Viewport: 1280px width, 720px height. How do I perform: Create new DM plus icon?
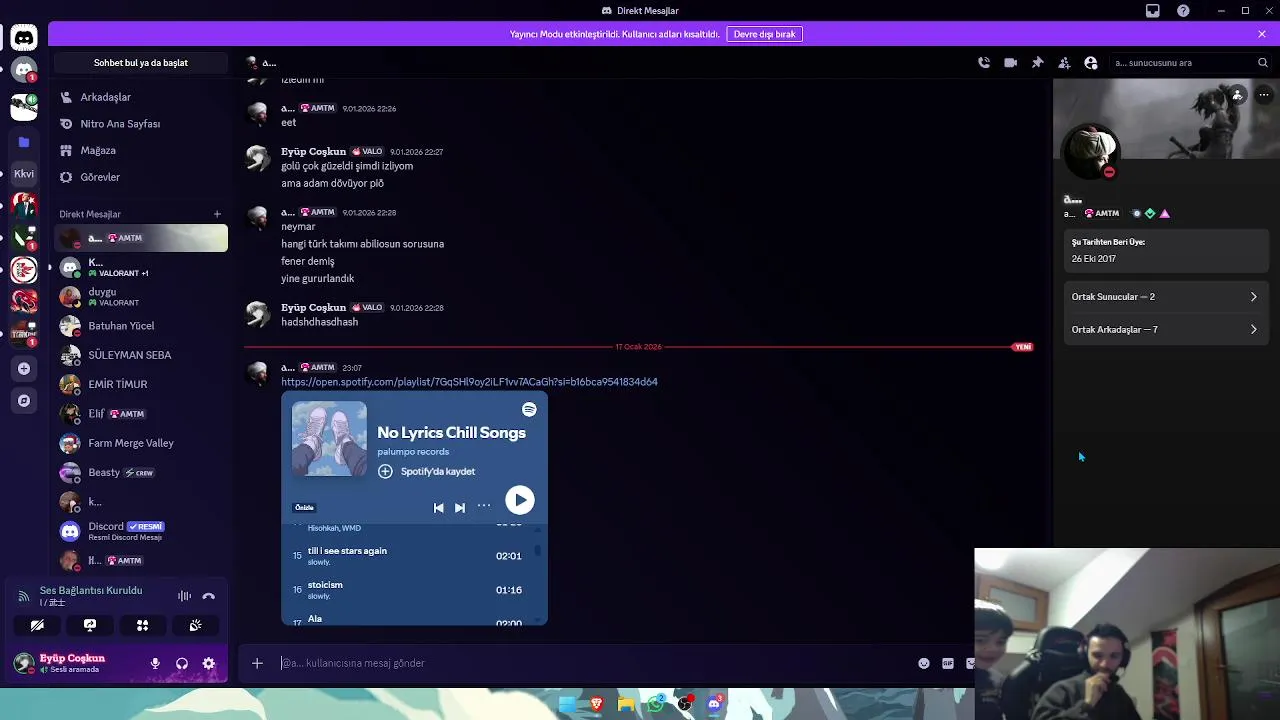(217, 214)
